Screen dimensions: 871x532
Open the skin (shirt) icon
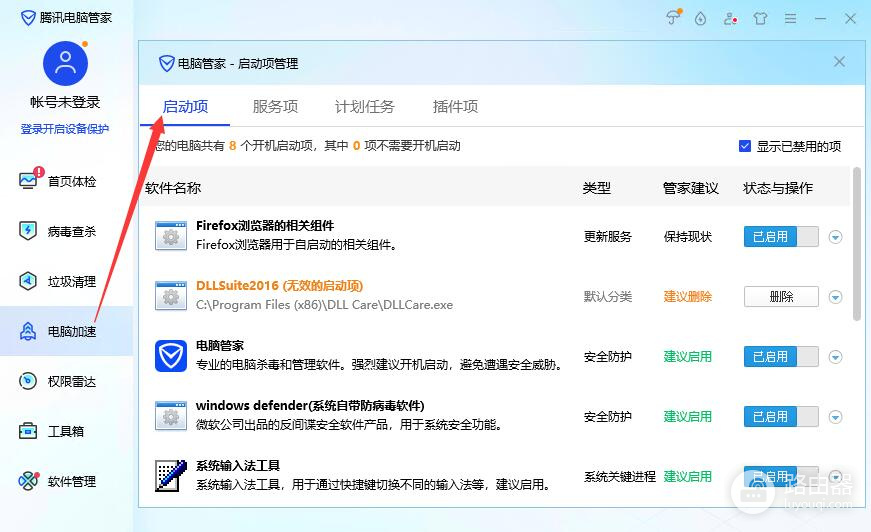point(760,19)
